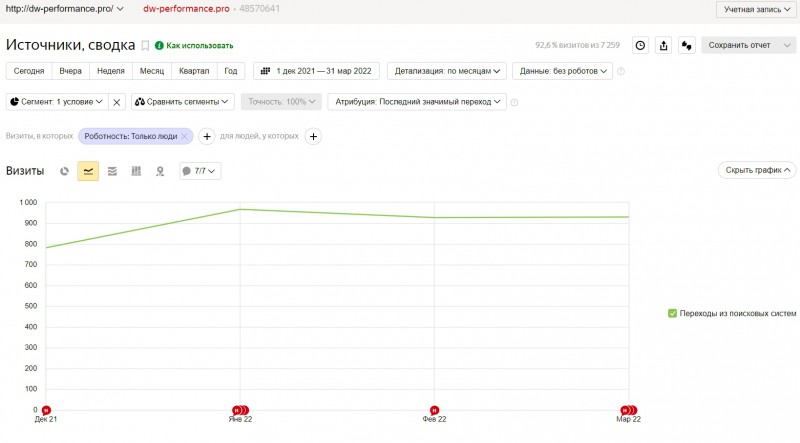Open 'Детализация: по месяцам' dropdown
This screenshot has height=443, width=800.
(447, 71)
